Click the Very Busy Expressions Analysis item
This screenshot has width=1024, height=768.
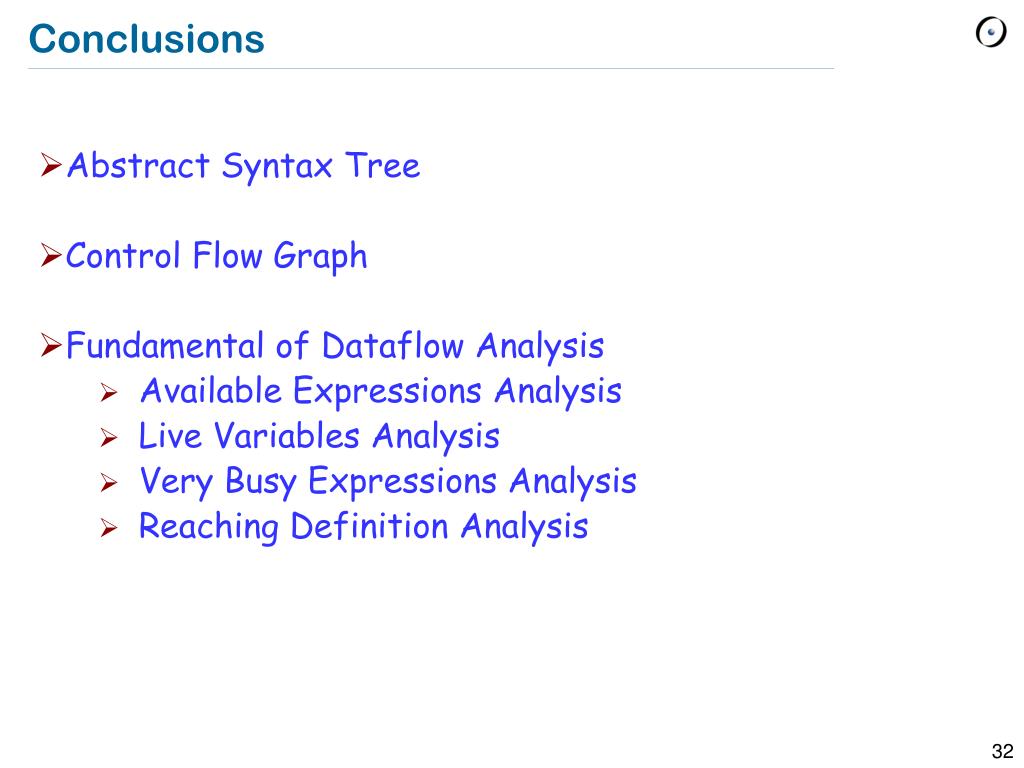pos(388,482)
